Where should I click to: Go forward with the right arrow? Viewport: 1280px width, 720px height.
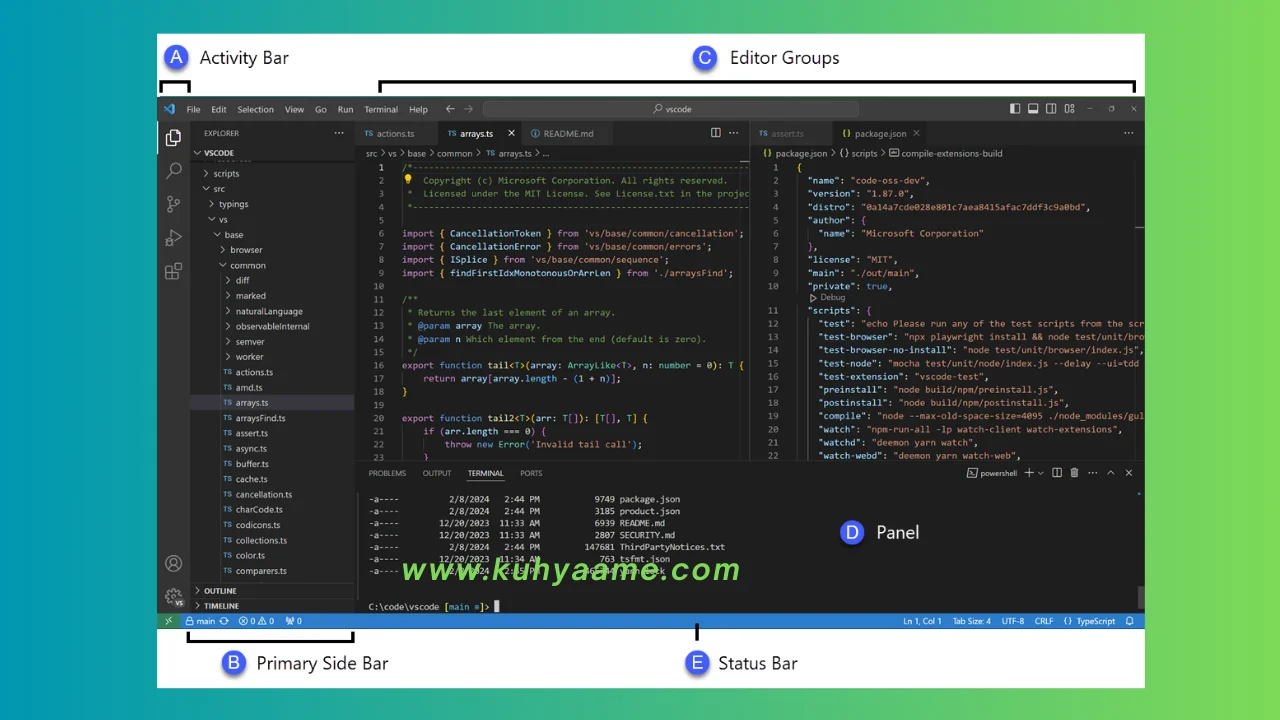[x=468, y=109]
